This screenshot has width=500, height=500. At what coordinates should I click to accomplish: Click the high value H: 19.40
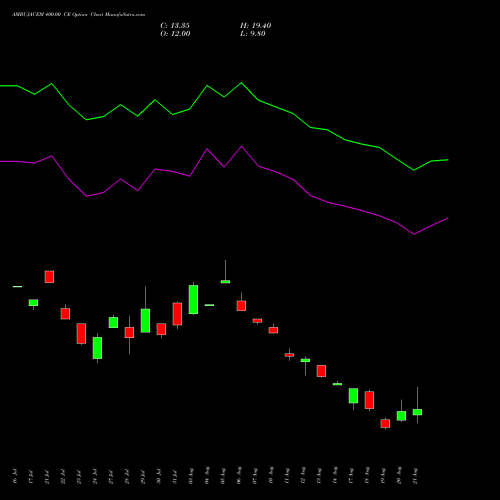(256, 26)
